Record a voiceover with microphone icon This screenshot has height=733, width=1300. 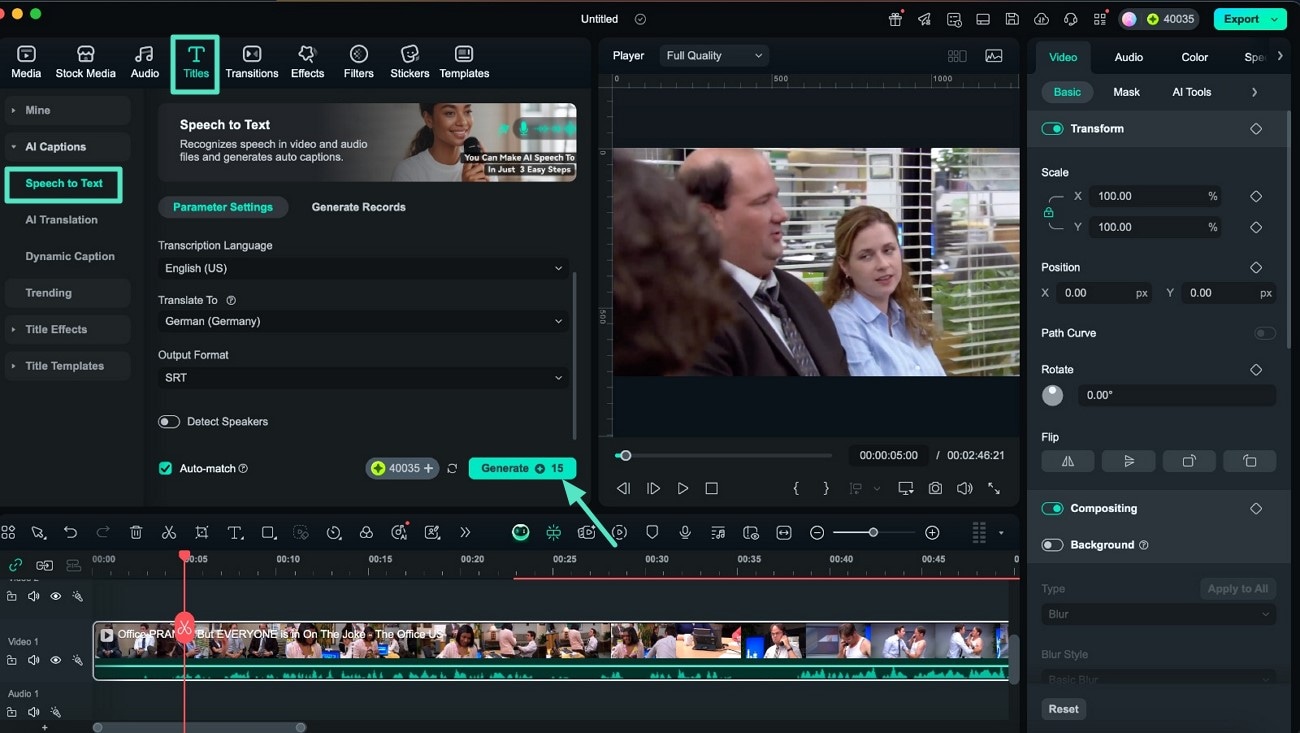coord(685,533)
